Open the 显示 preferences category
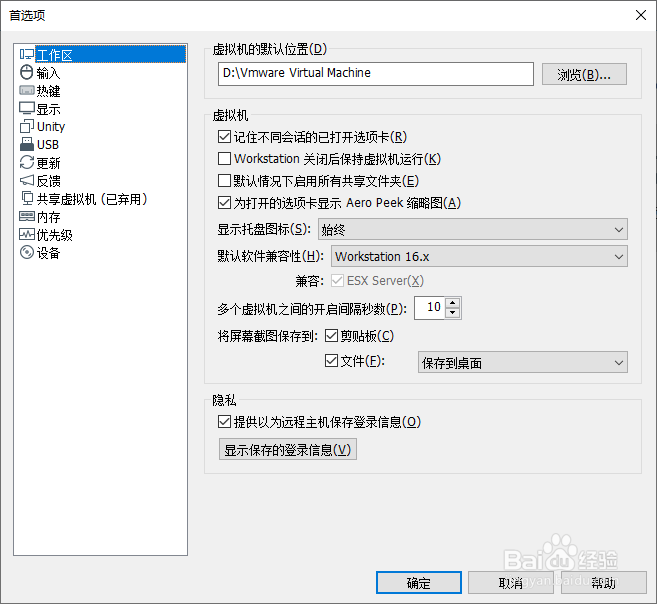Viewport: 657px width, 604px height. (x=48, y=109)
